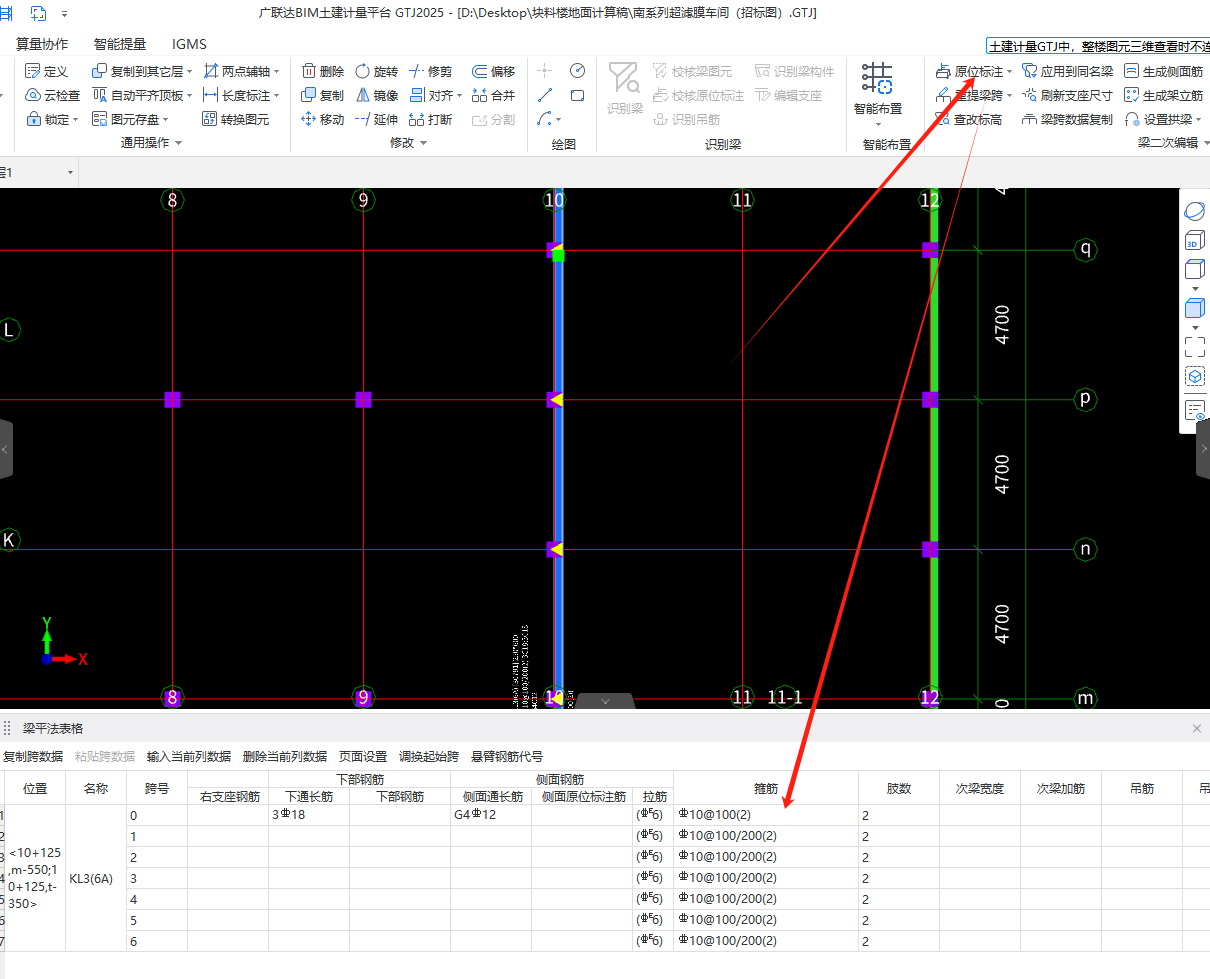Click 删除当前列数据 button
This screenshot has width=1210, height=979.
(285, 756)
